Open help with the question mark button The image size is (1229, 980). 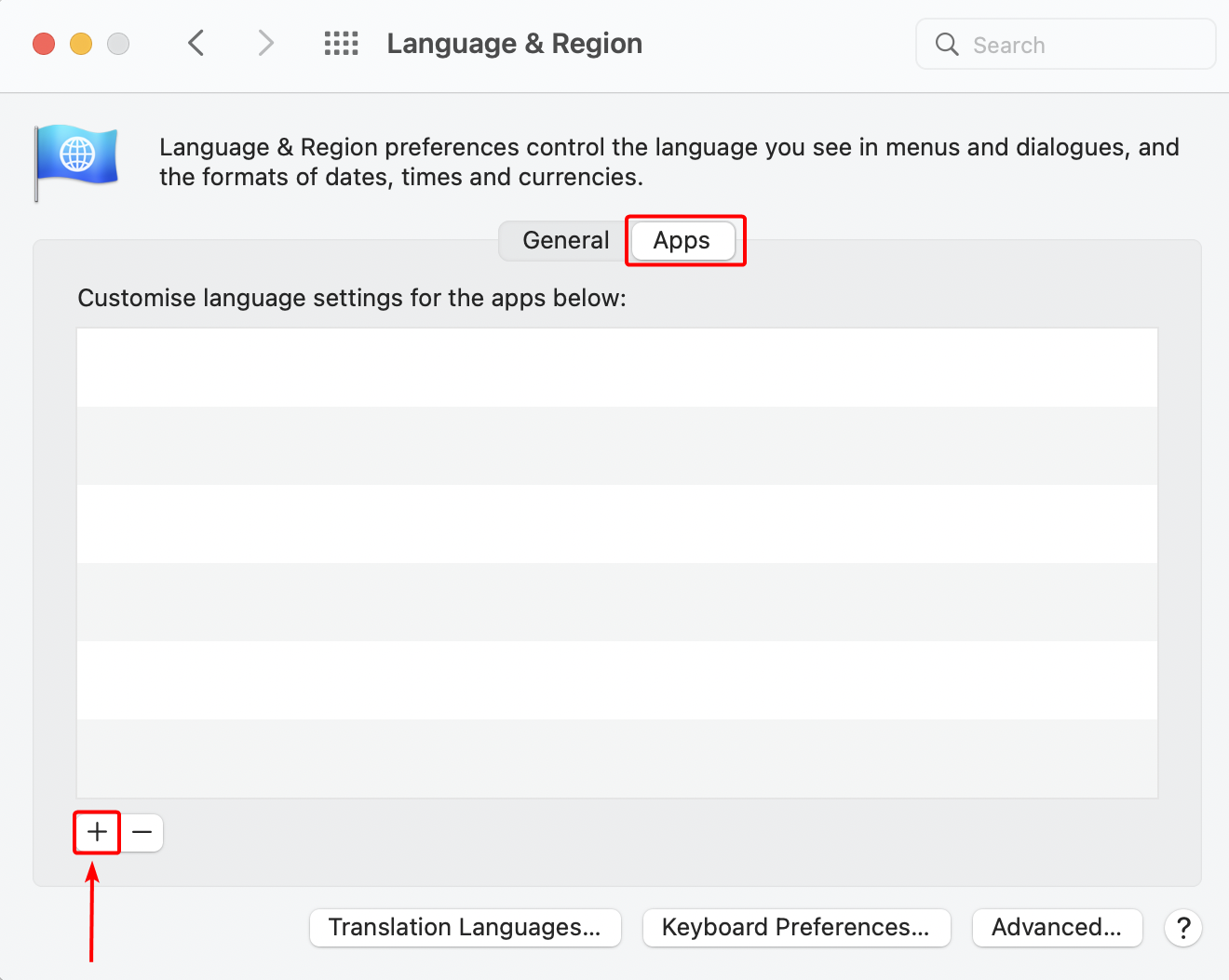[x=1183, y=928]
